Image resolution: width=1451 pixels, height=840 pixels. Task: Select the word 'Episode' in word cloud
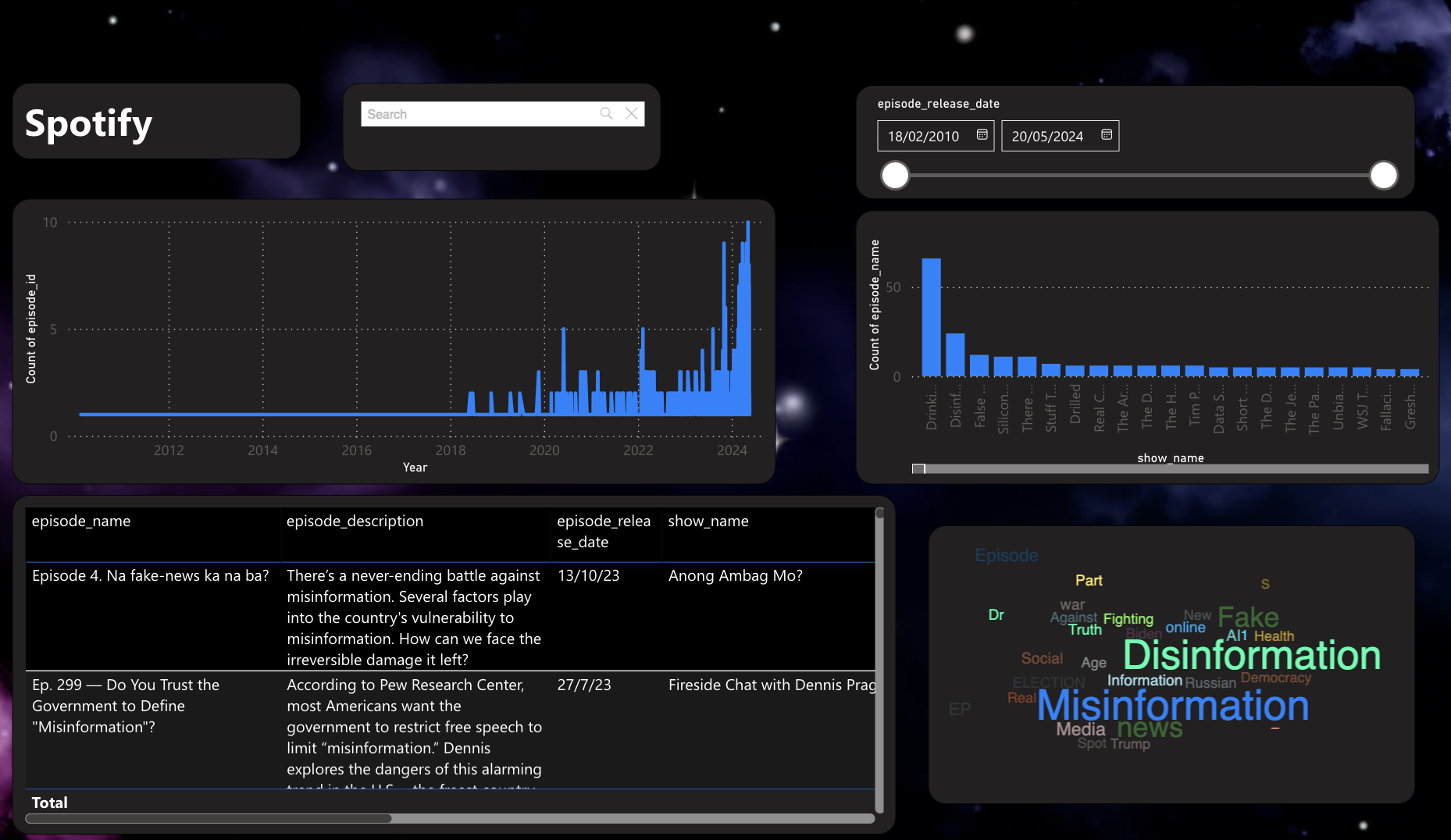tap(1007, 555)
